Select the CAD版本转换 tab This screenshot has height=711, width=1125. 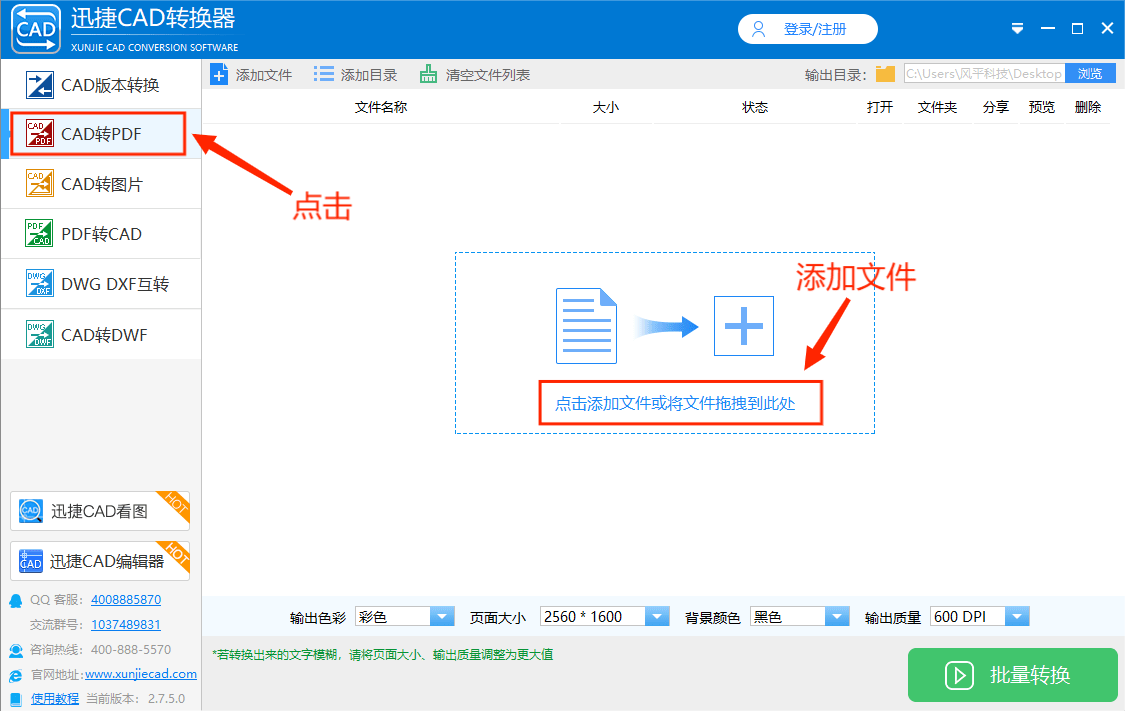[101, 85]
